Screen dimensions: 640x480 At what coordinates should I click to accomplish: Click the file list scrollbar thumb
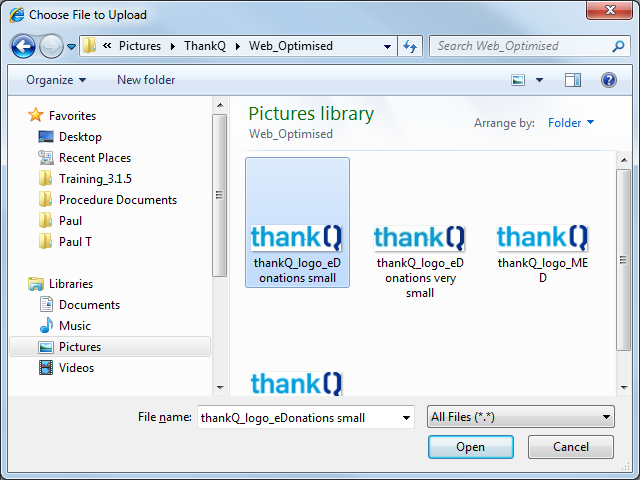[x=623, y=260]
